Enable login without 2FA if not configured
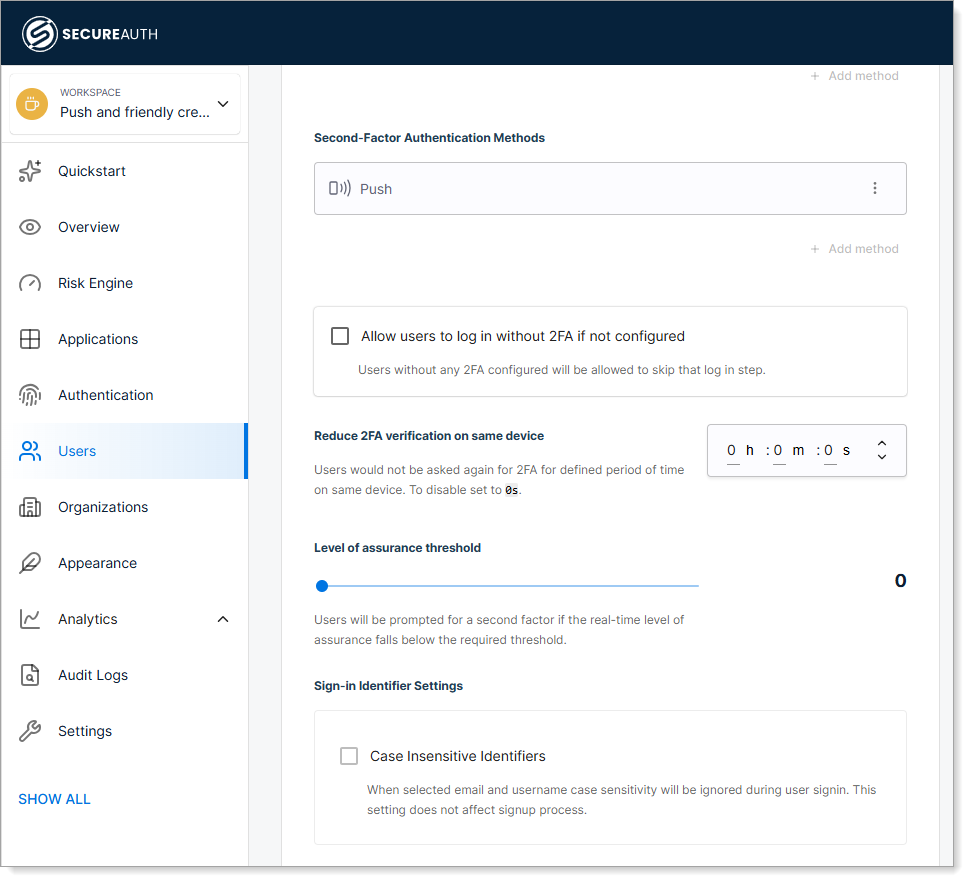The width and height of the screenshot is (969, 882). coord(339,336)
